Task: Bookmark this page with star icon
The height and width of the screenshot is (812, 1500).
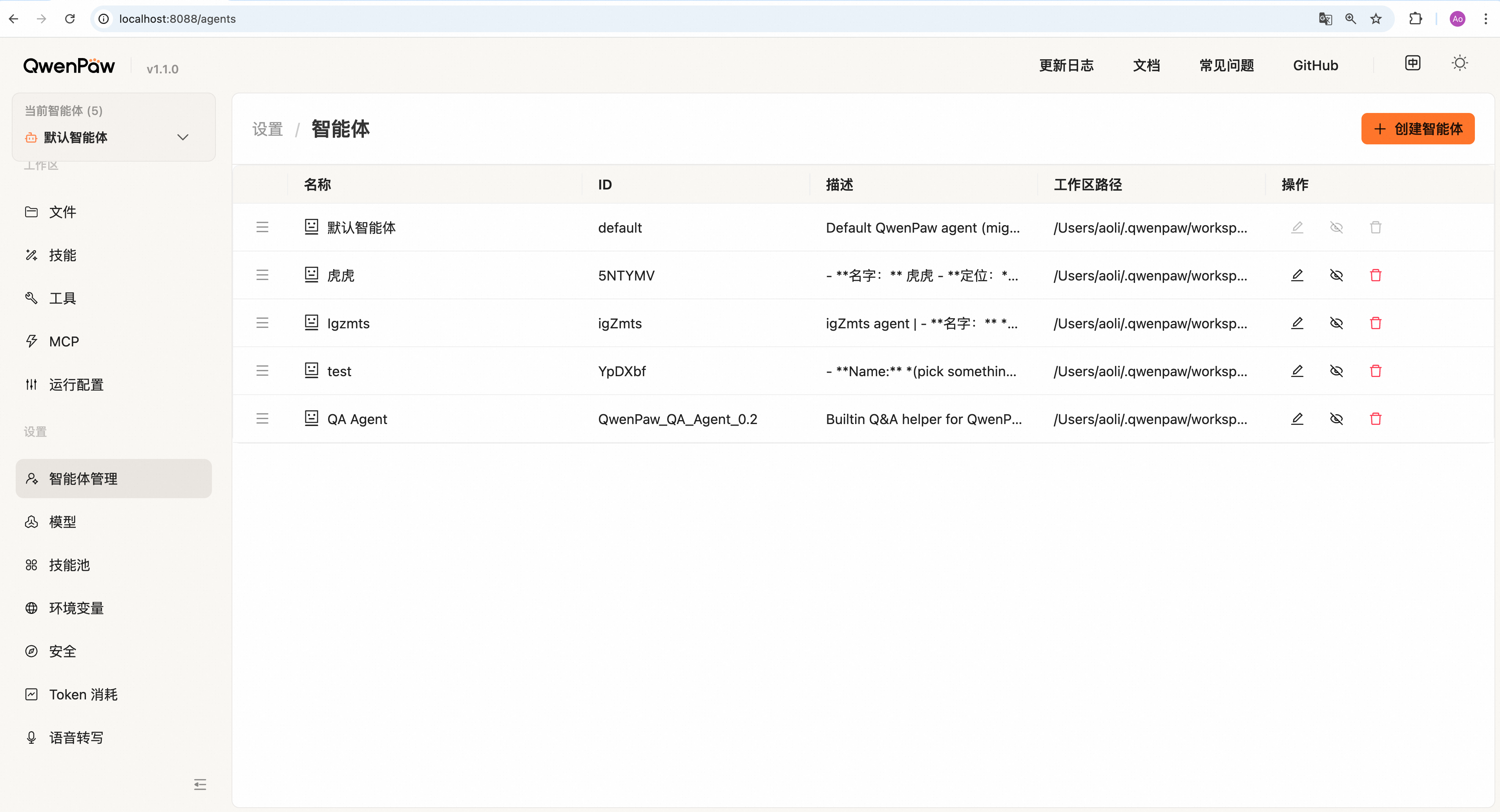Action: click(1375, 18)
